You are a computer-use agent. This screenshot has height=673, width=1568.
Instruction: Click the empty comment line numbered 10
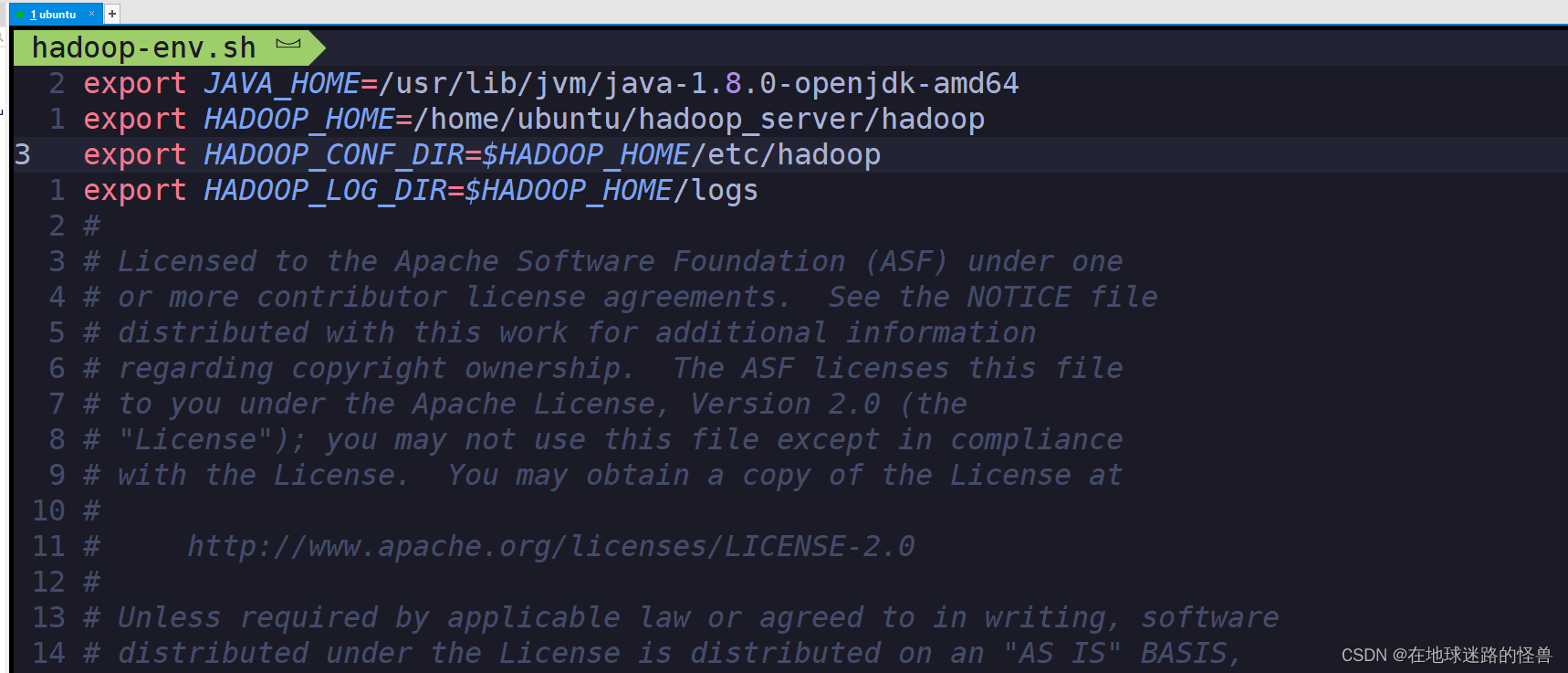pyautogui.click(x=91, y=510)
